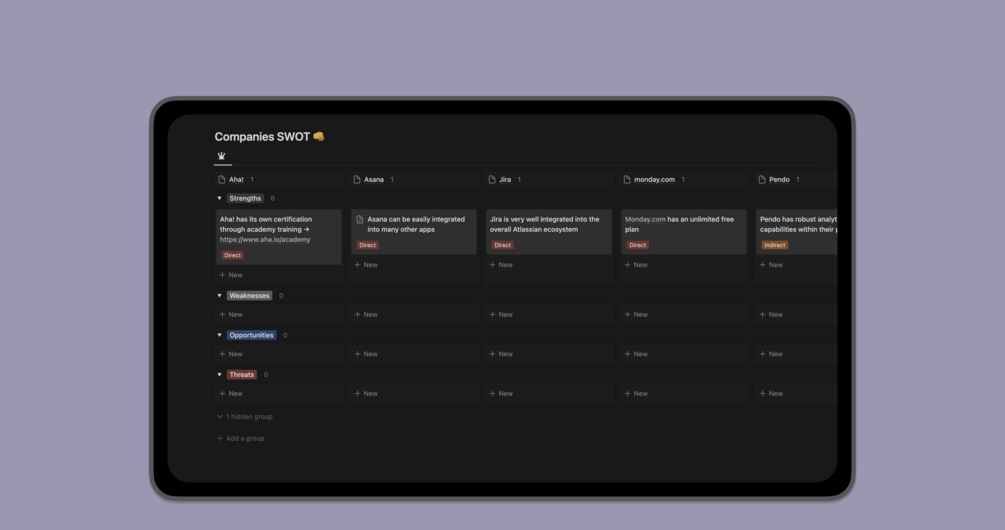This screenshot has width=1005, height=530.
Task: Click the Direct tag on Aha! card
Action: (x=232, y=255)
